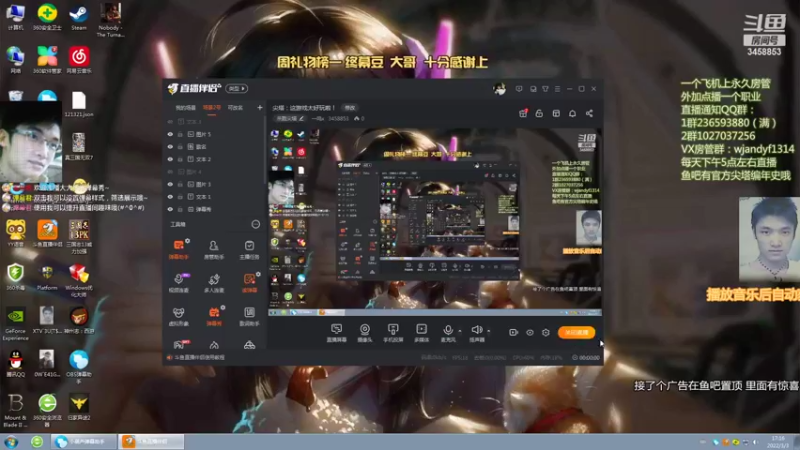Open the 弹幕助手 danmaku helper tool
800x450 pixels.
179,249
